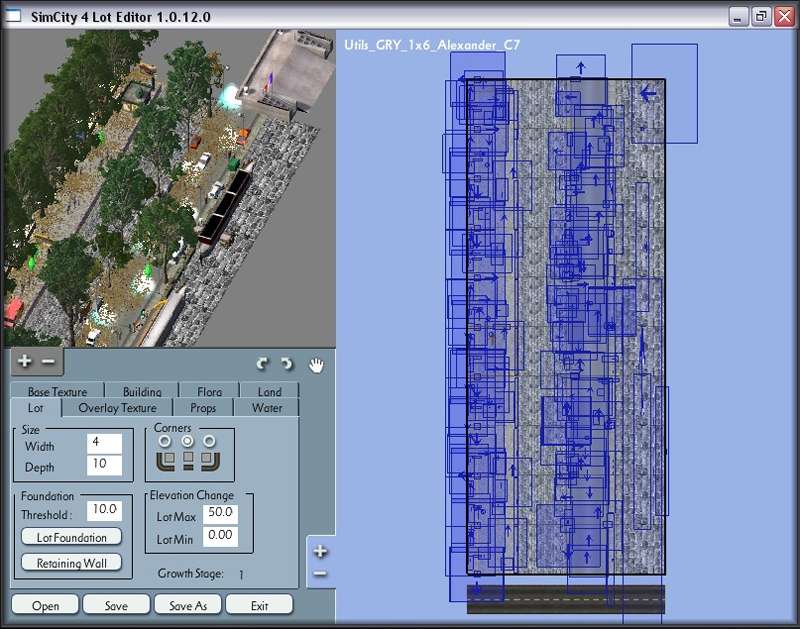Image resolution: width=800 pixels, height=629 pixels.
Task: Open the Land tab
Action: point(269,391)
